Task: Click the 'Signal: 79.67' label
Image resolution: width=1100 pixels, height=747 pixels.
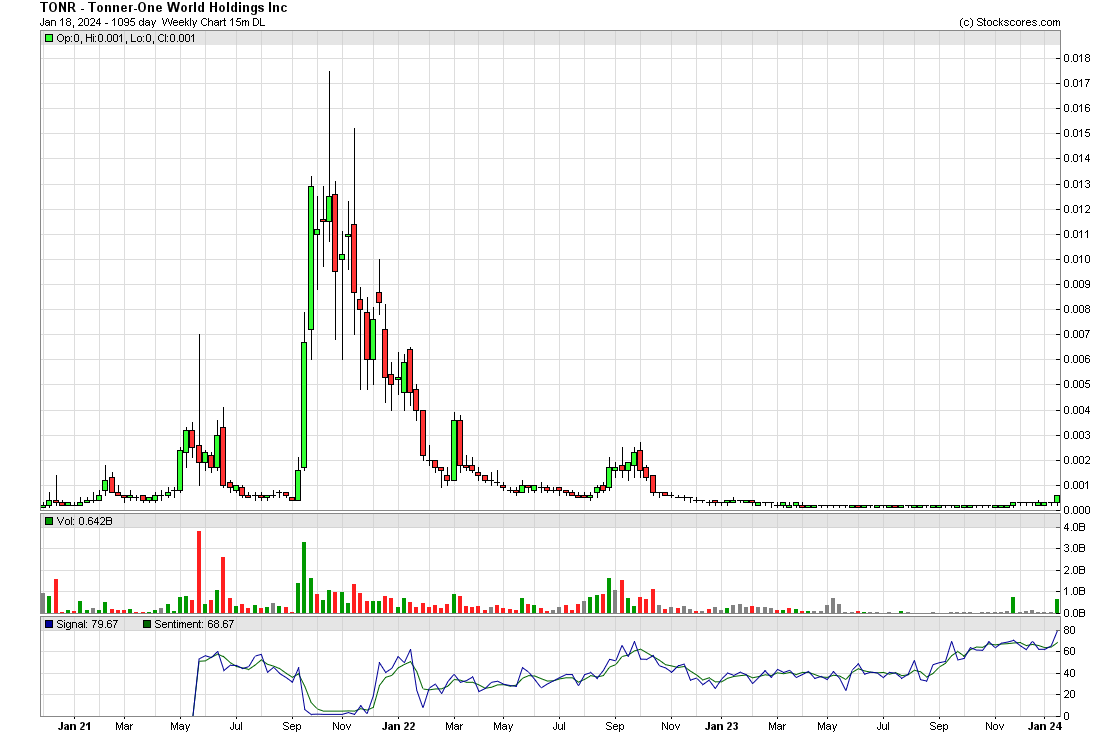Action: [87, 624]
